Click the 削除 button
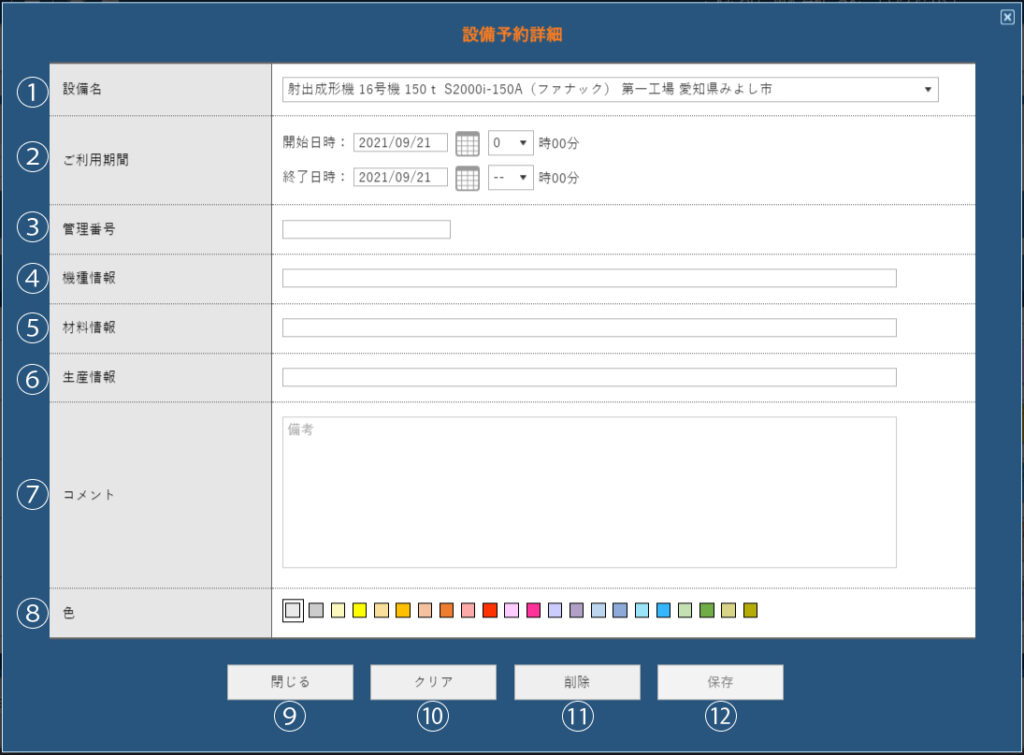This screenshot has width=1024, height=755. point(577,683)
